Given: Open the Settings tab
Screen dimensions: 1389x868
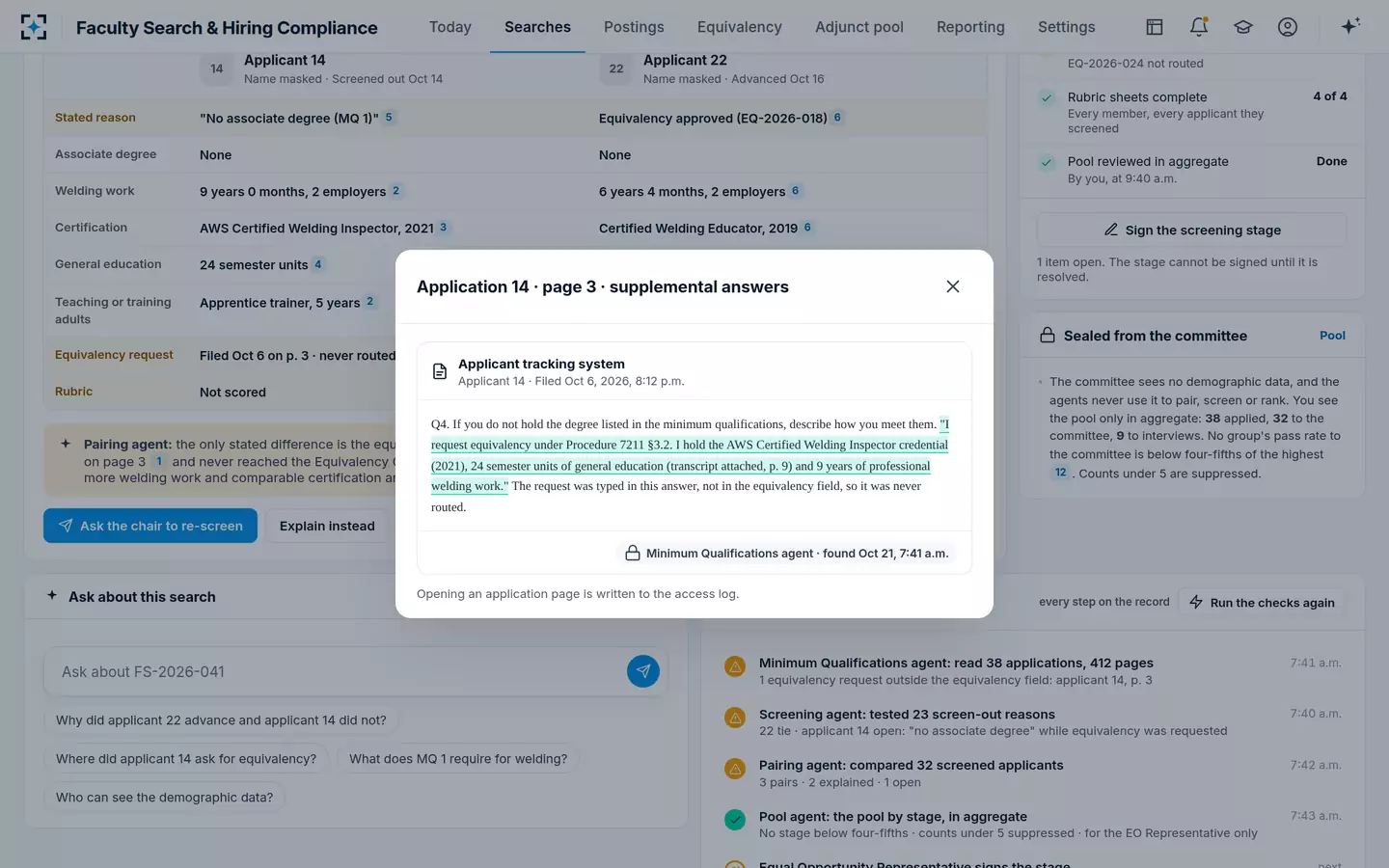Looking at the screenshot, I should point(1067,27).
